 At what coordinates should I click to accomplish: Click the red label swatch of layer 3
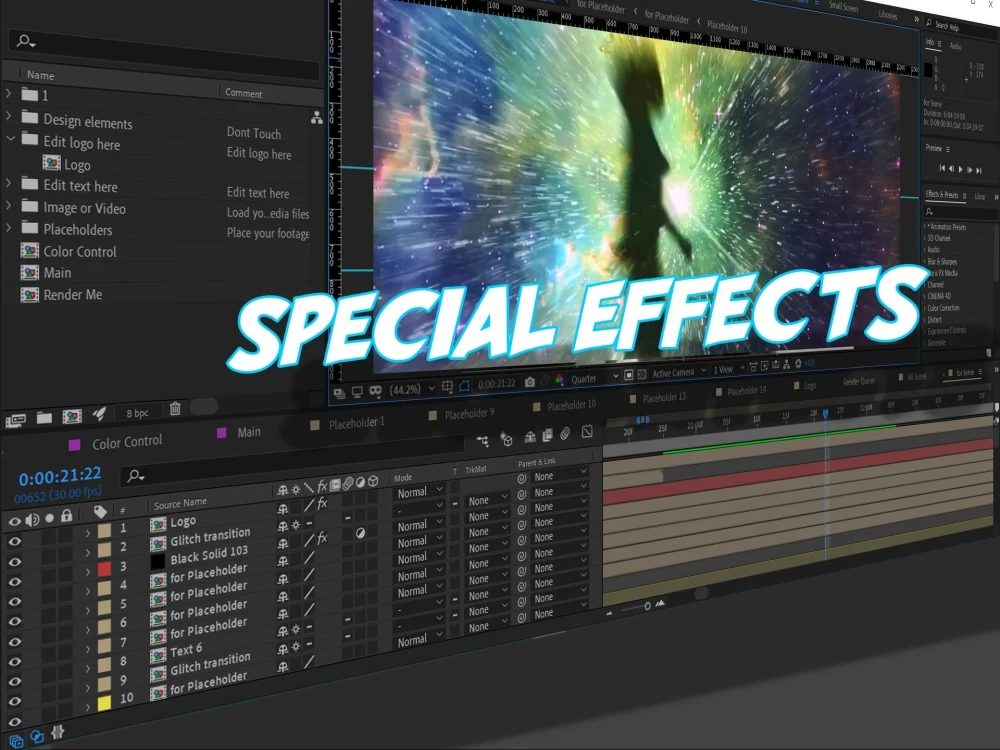(x=105, y=568)
